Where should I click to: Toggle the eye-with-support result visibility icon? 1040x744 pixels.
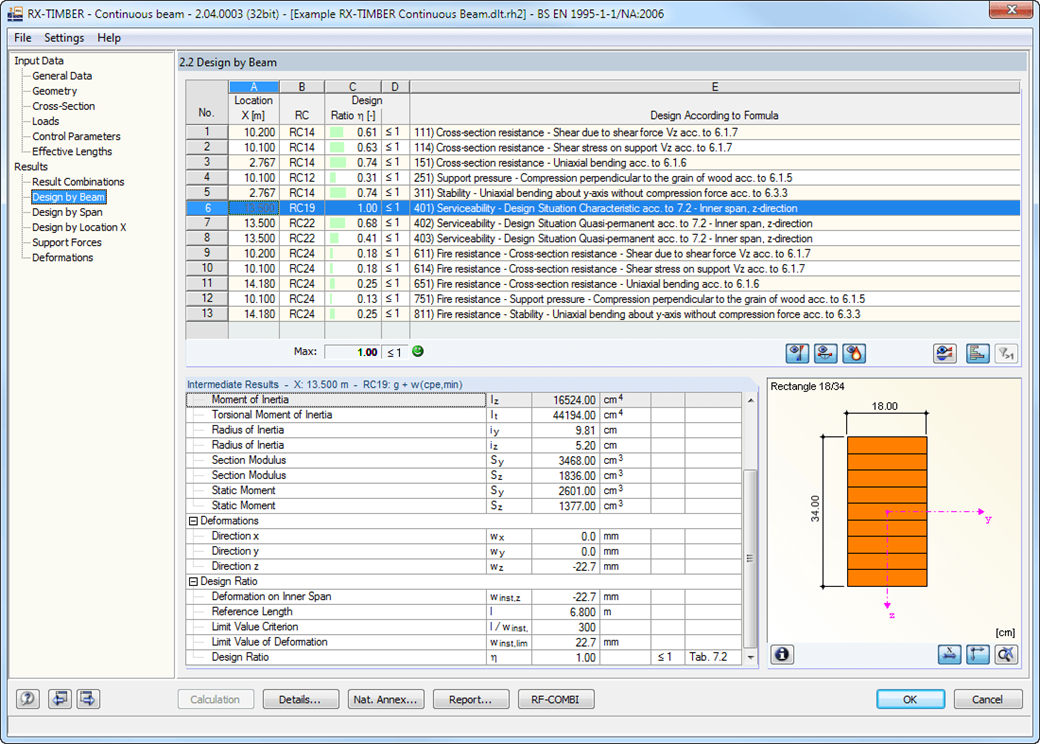[x=825, y=351]
